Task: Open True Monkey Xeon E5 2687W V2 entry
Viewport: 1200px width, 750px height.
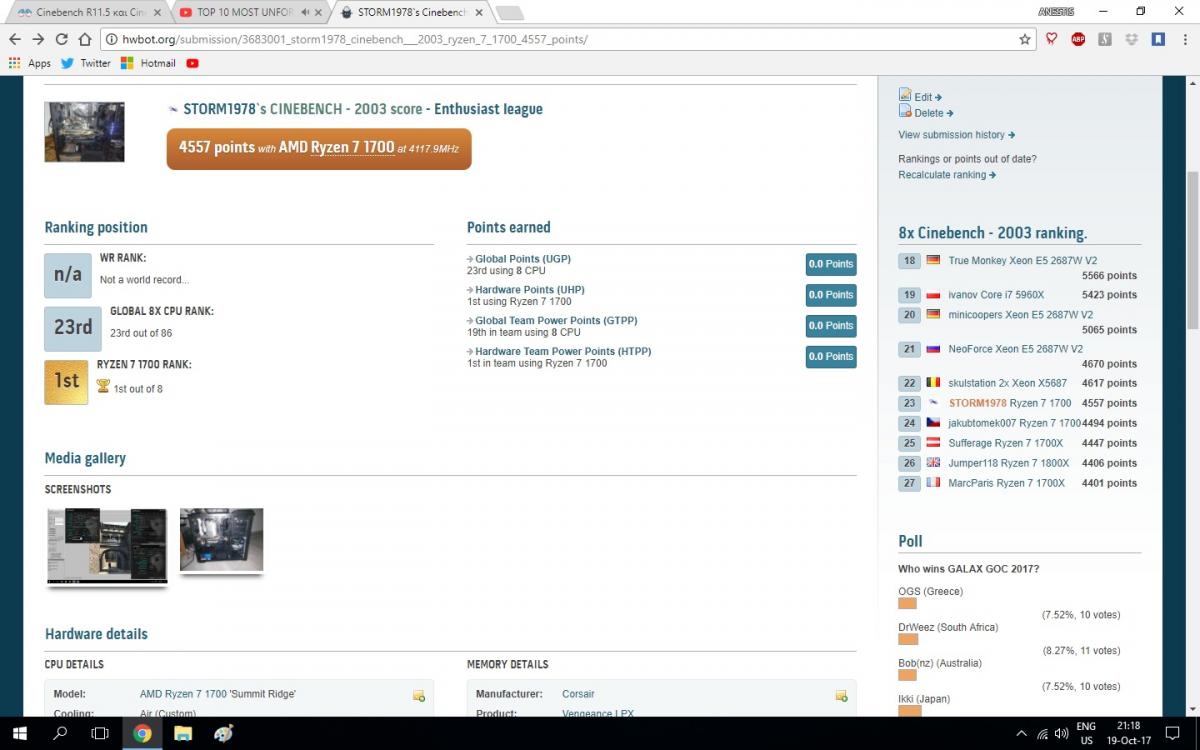Action: coord(1022,261)
